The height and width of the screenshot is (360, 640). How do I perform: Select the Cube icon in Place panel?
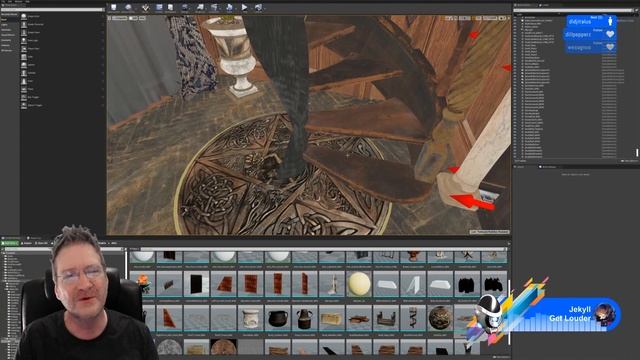(24, 57)
